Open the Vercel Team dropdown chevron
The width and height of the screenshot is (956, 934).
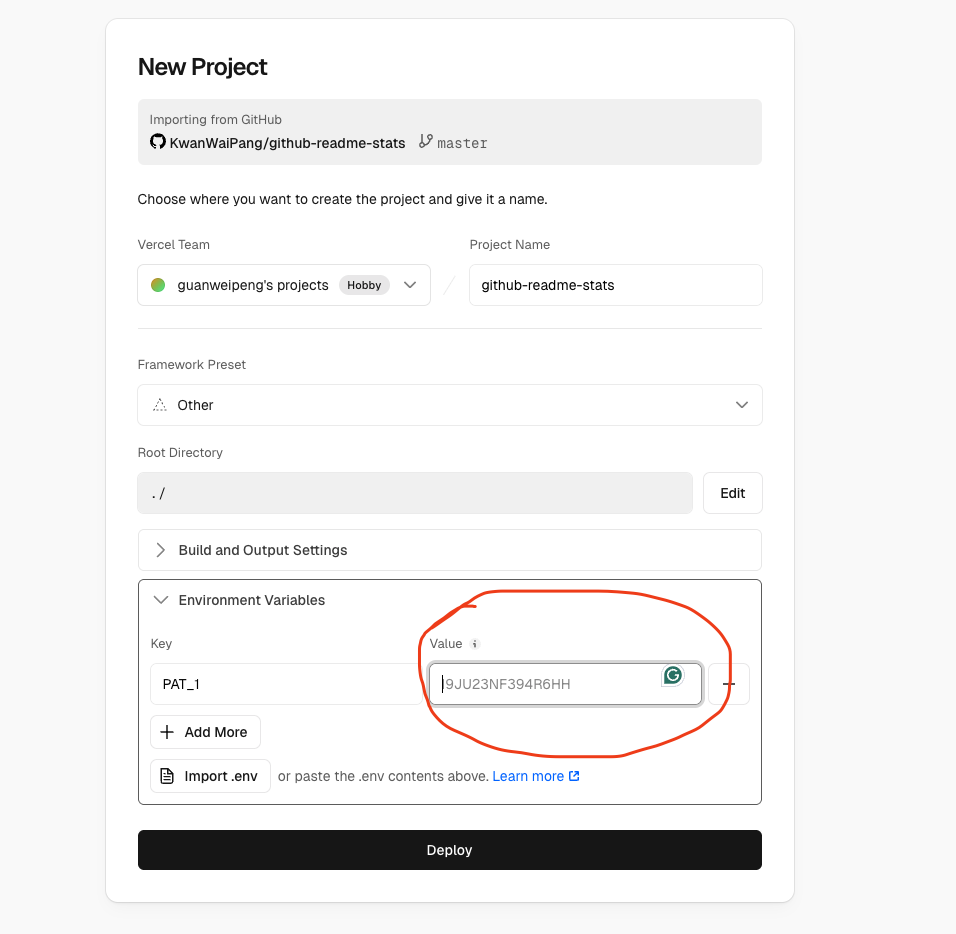[x=410, y=285]
